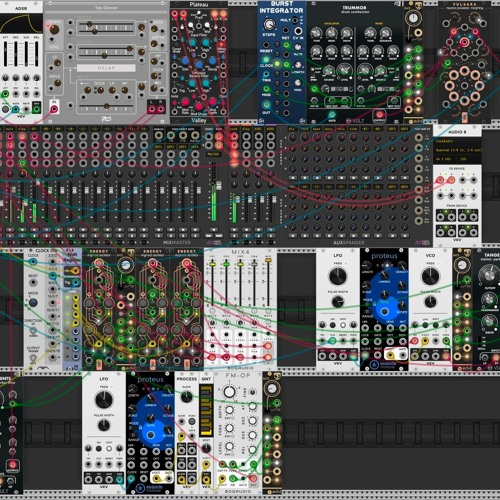
Task: Click bottom-row Proteus large blue button
Action: coord(150,435)
